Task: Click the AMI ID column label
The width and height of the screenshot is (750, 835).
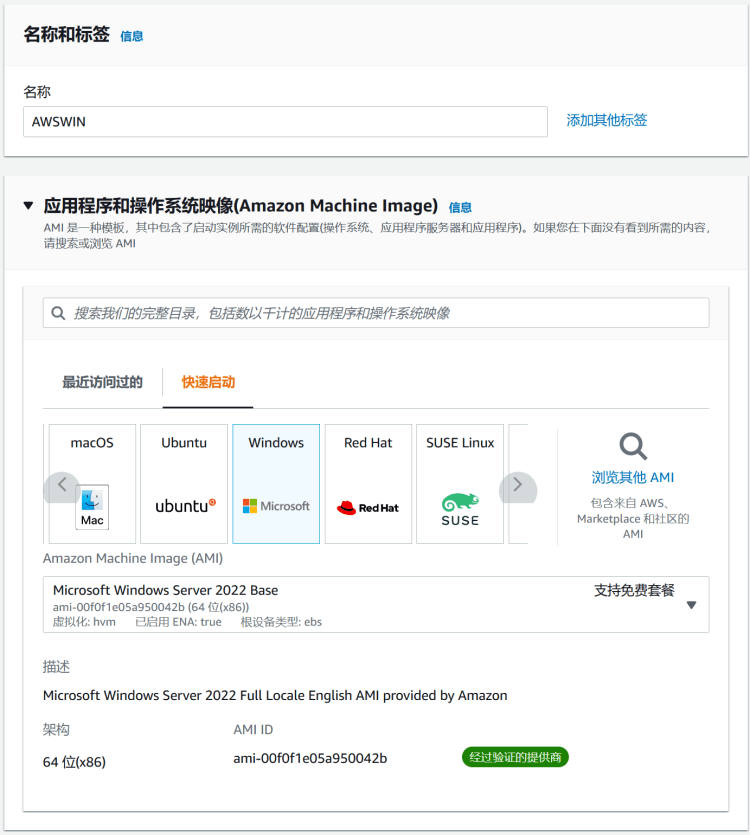Action: click(253, 730)
